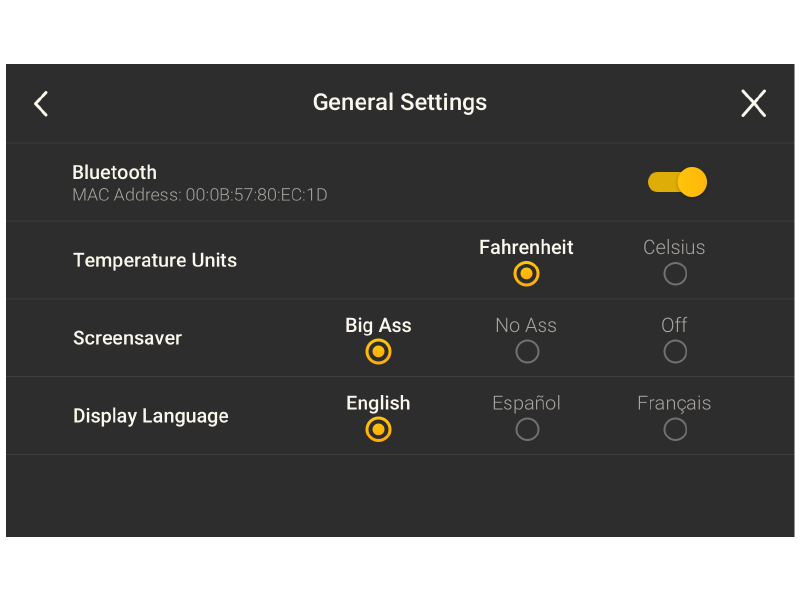Select the Fahrenheit radio button circle
Viewport: 800px width, 600px height.
526,274
